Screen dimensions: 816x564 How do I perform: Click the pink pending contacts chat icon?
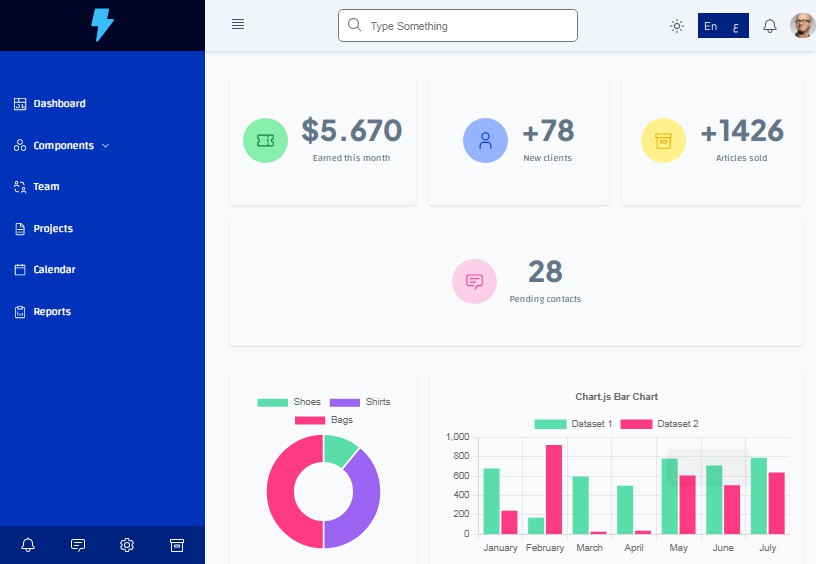coord(474,281)
